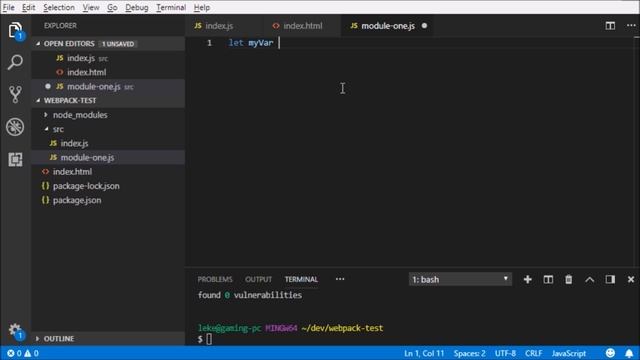640x360 pixels.
Task: Split the terminal pane
Action: coord(548,280)
